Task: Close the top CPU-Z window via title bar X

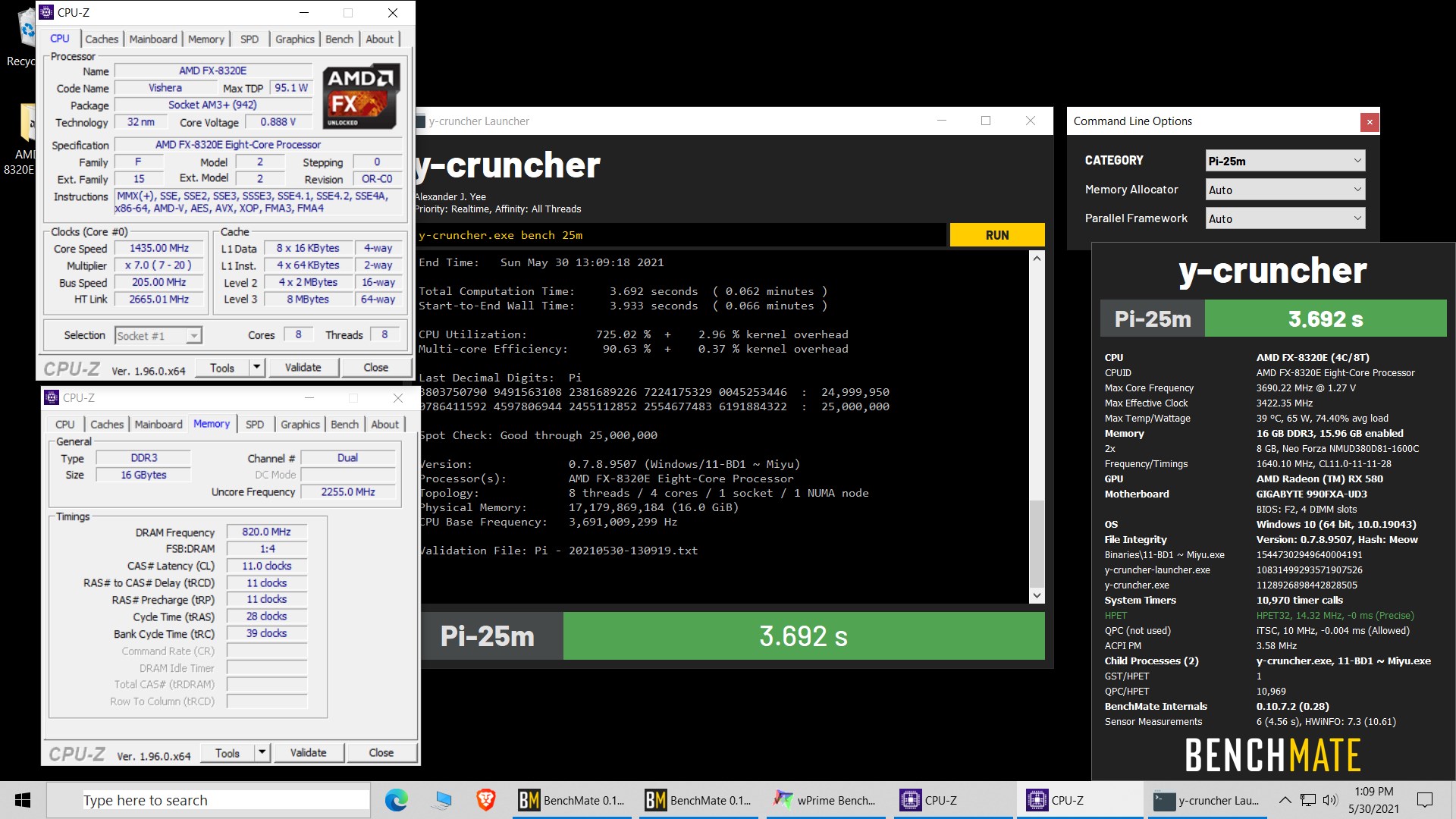Action: click(392, 12)
